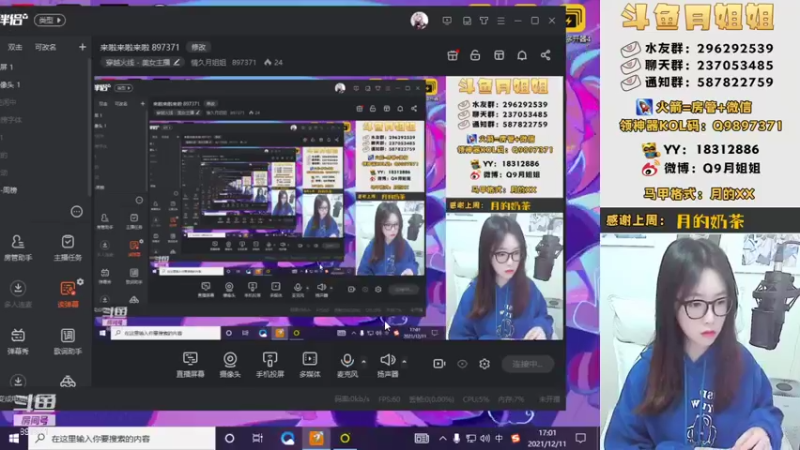The height and width of the screenshot is (450, 800).
Task: Click 修改 to edit the room title
Action: (198, 47)
